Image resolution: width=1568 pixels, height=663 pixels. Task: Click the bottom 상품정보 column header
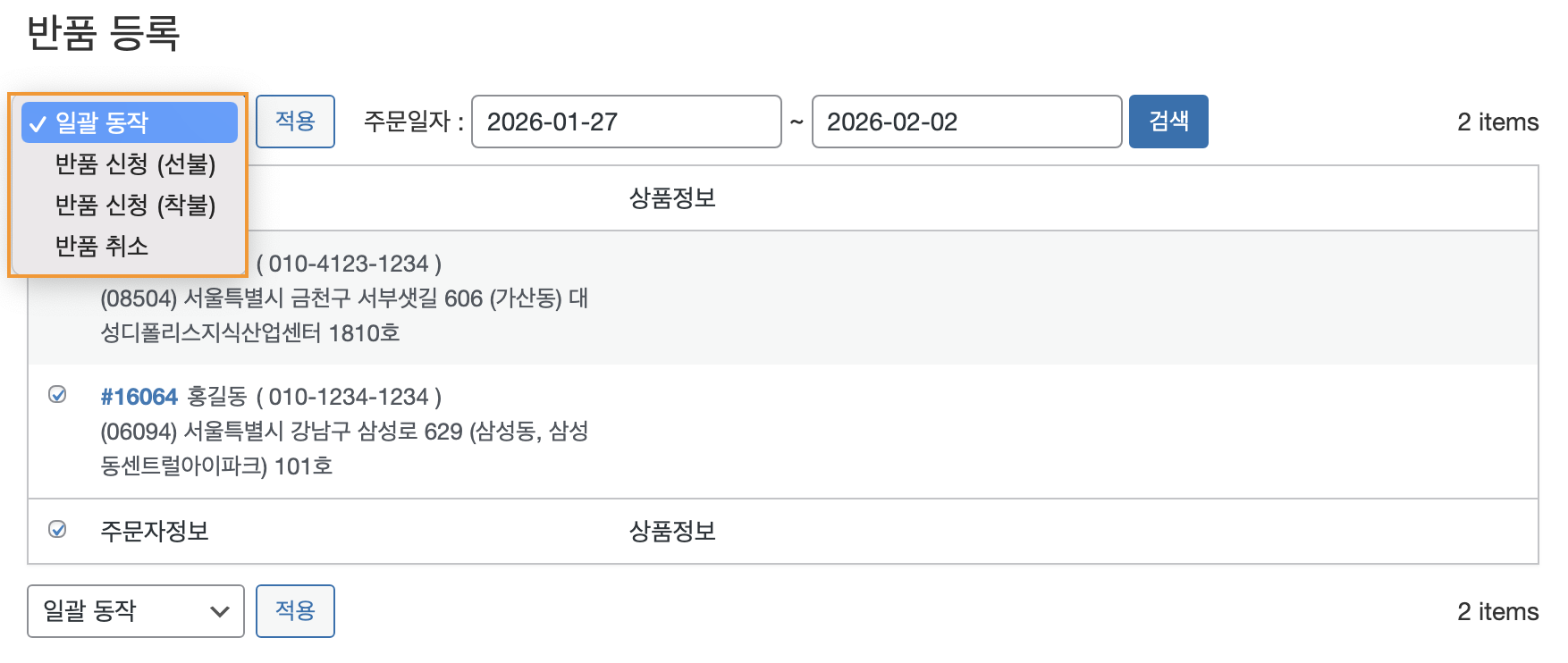[x=672, y=532]
